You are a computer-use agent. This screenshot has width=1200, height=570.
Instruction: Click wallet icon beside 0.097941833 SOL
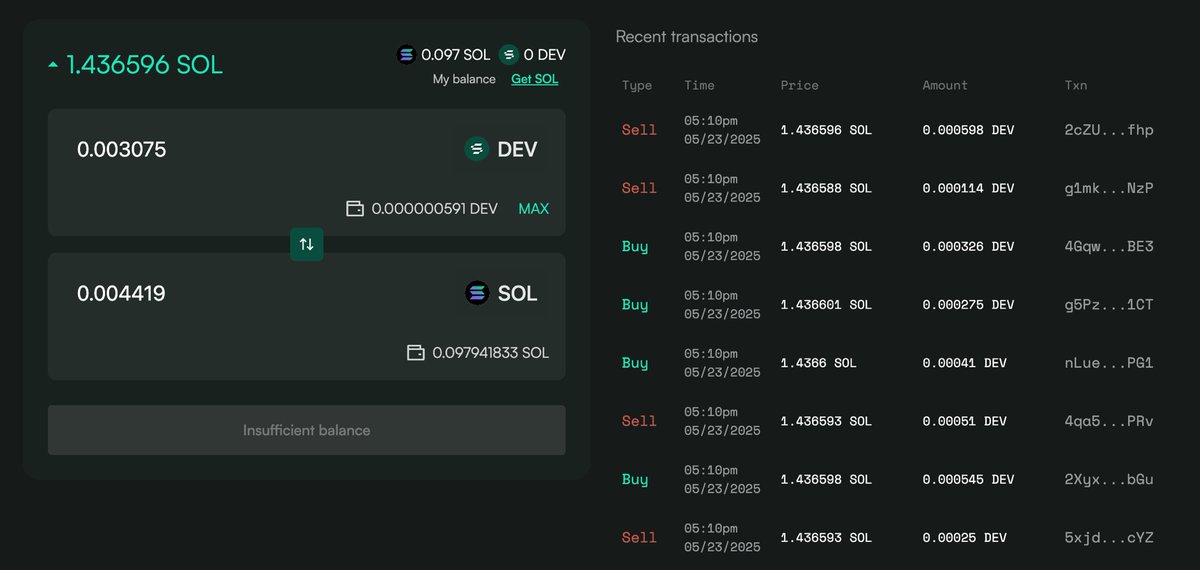coord(416,353)
